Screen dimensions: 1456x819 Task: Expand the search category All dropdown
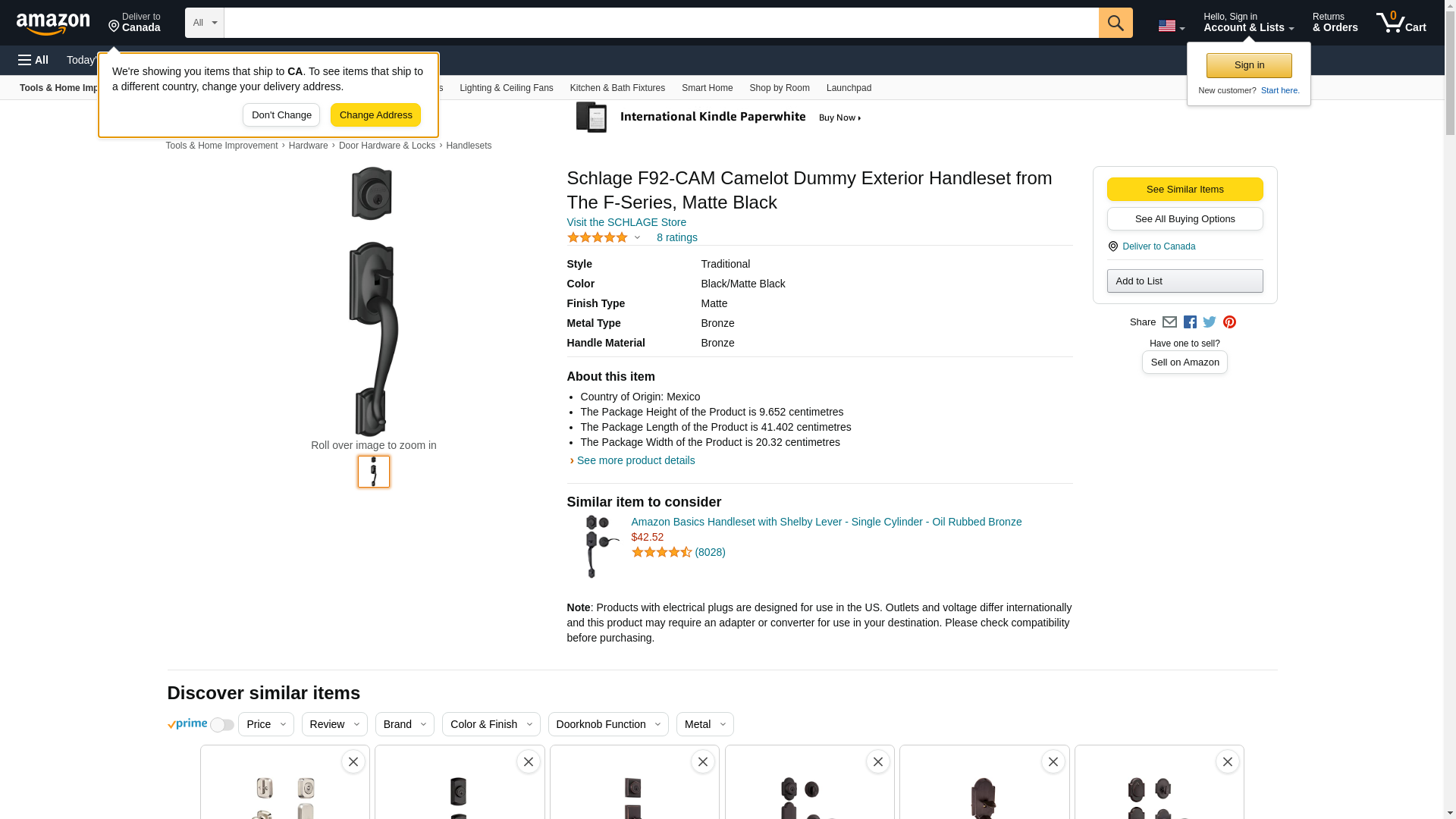click(x=204, y=23)
